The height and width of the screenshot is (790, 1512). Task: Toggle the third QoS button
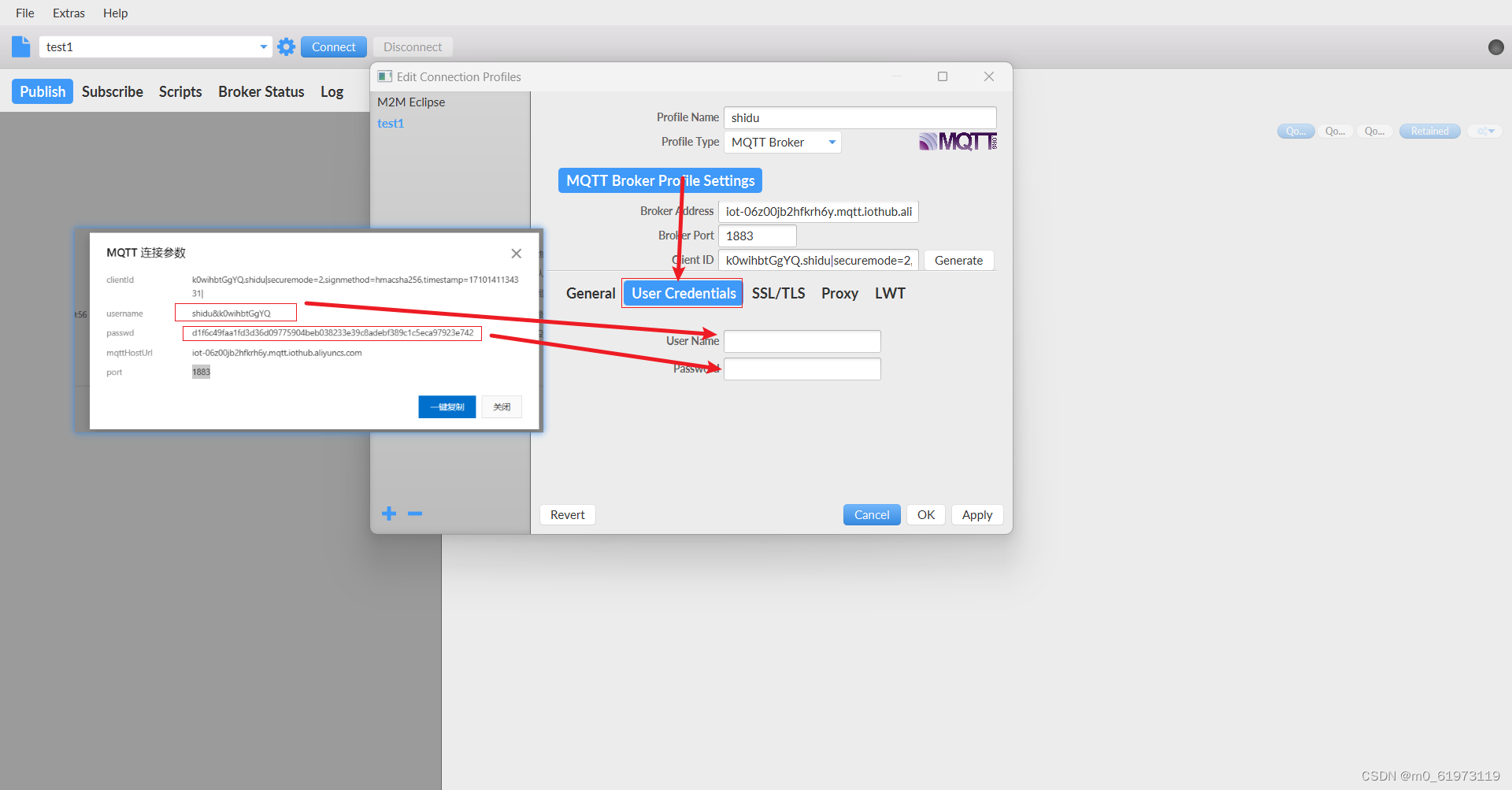pos(1375,132)
